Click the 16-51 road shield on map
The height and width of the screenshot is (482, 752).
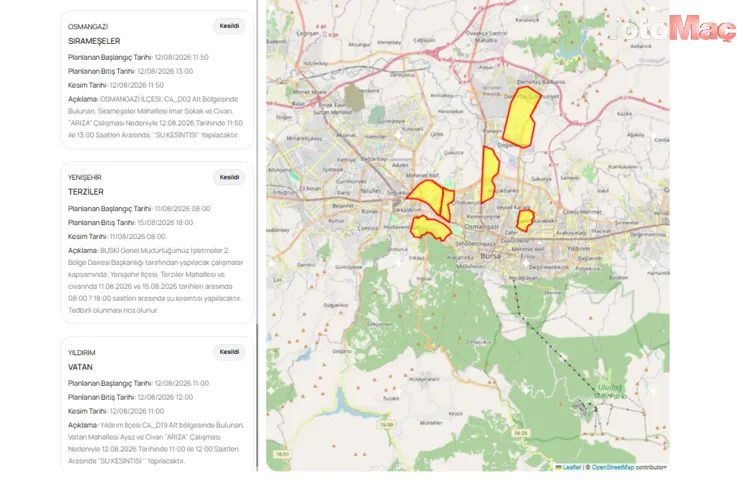282,453
